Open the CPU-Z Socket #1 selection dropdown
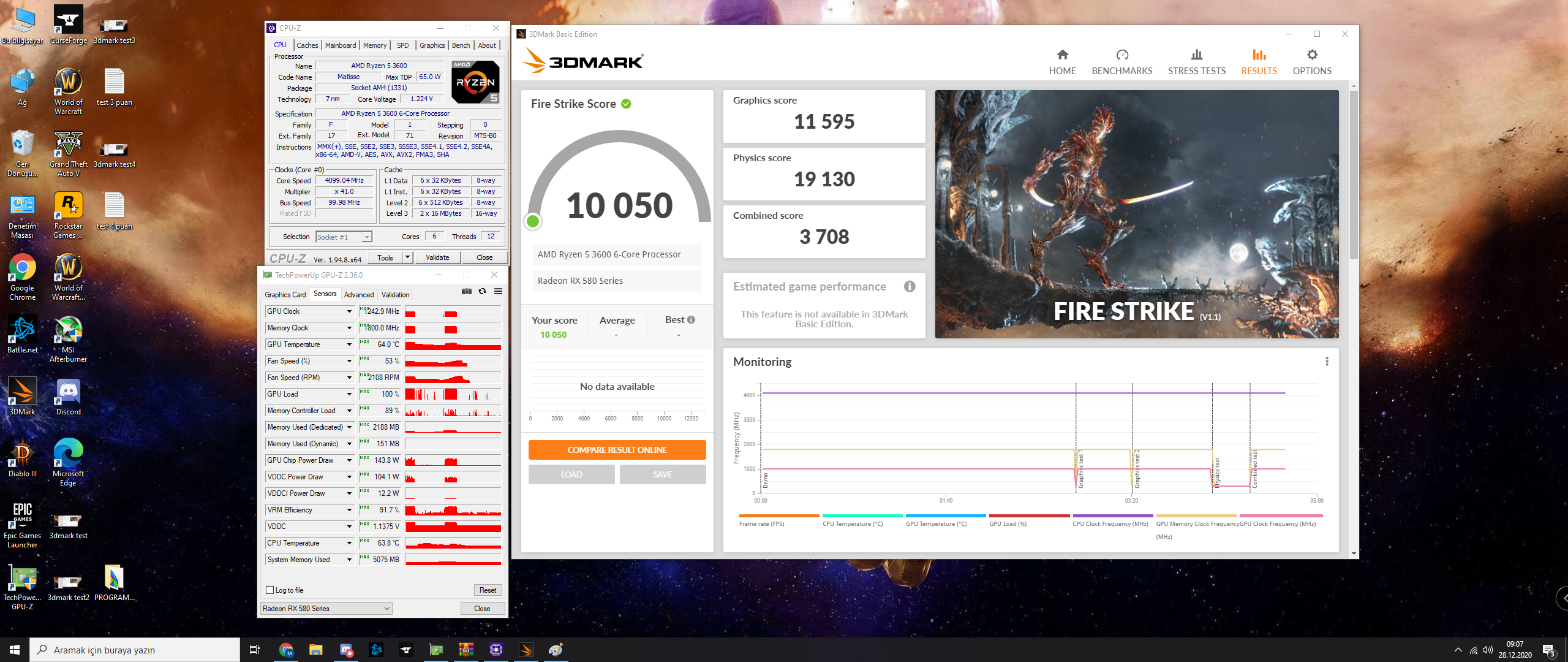The height and width of the screenshot is (662, 1568). 344,237
